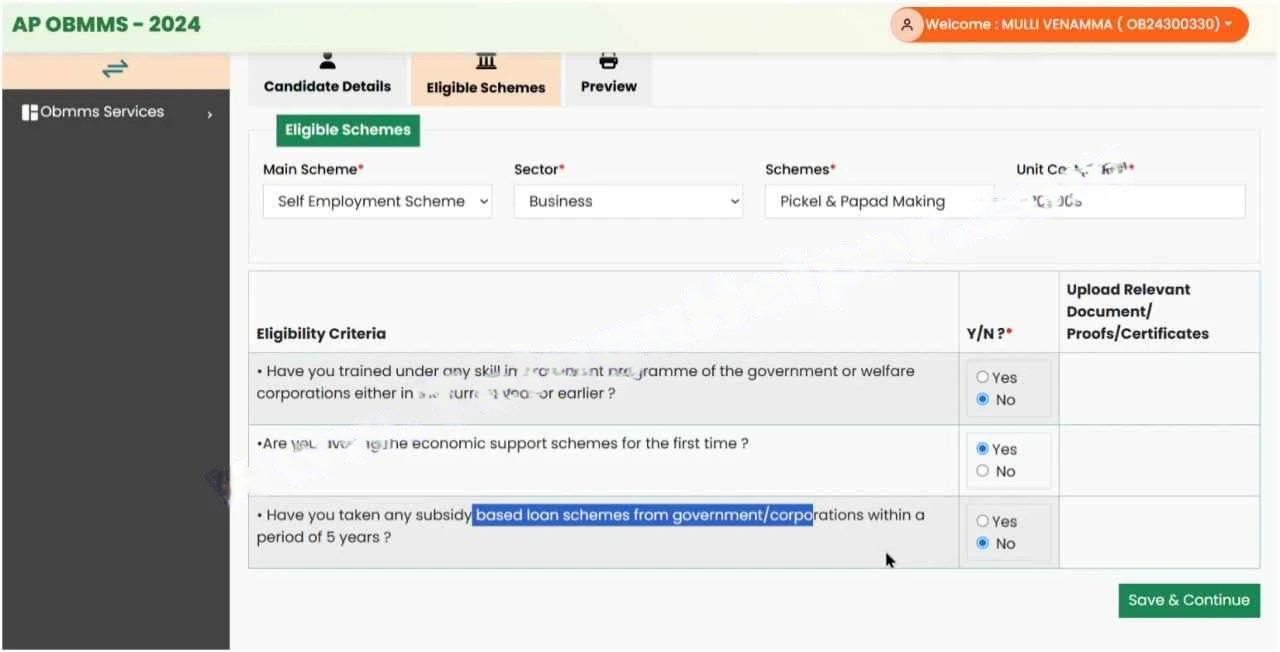Click the user avatar in the Welcome header

pos(907,24)
